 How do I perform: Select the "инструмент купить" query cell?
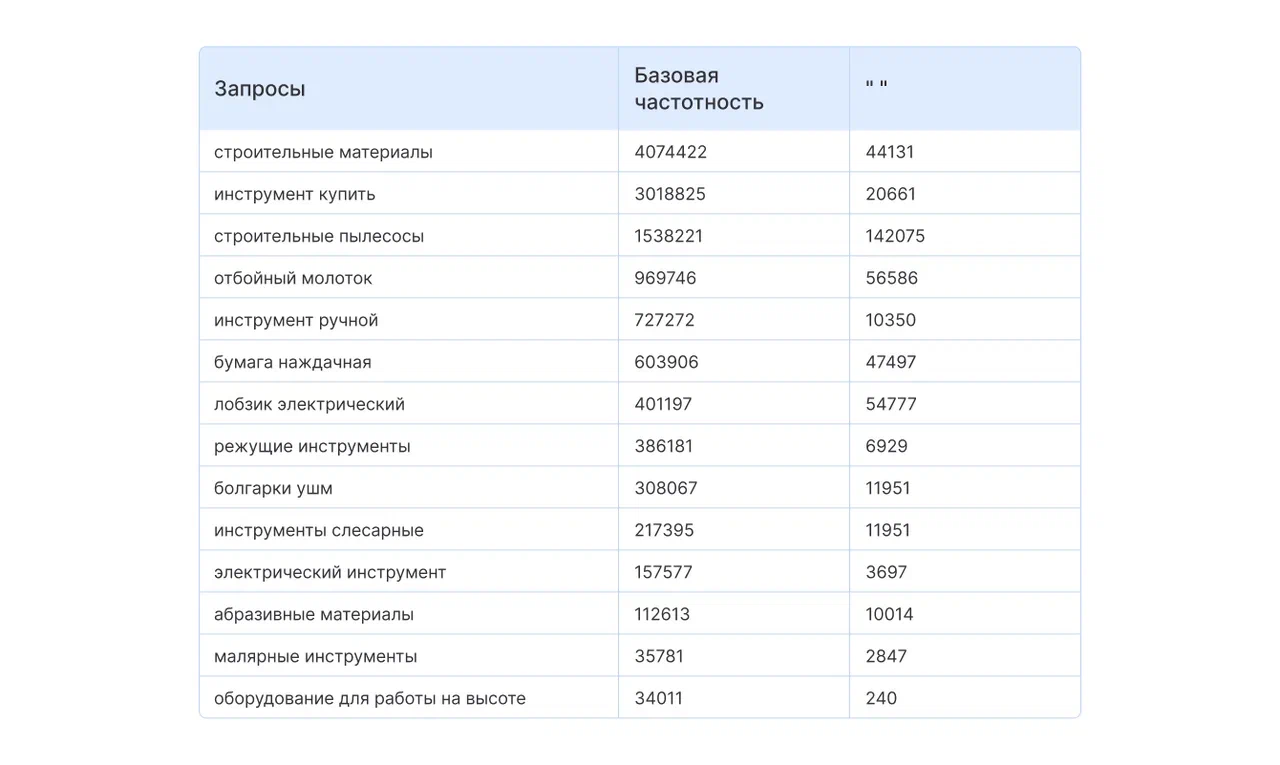(x=295, y=194)
